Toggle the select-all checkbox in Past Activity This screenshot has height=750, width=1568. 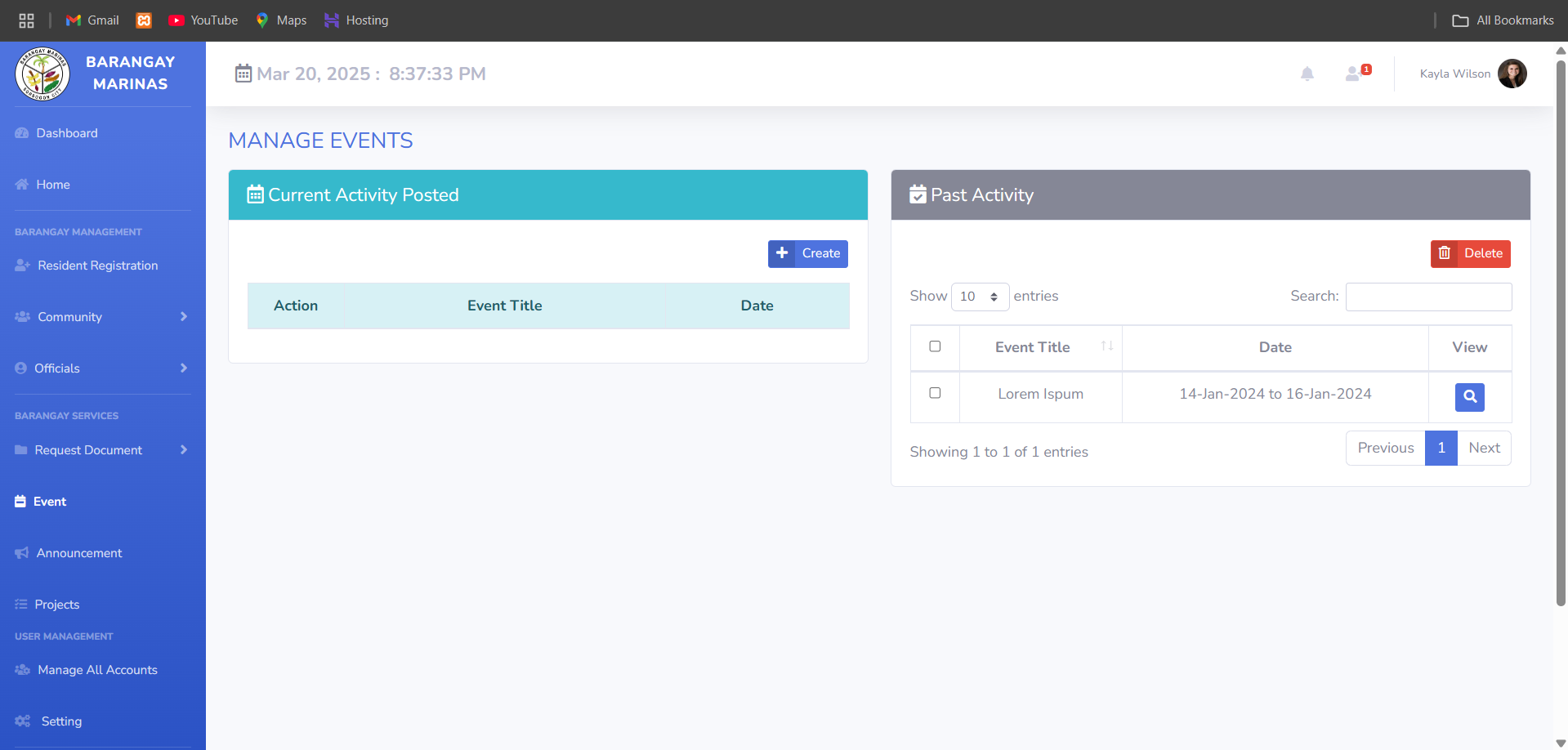(x=935, y=346)
